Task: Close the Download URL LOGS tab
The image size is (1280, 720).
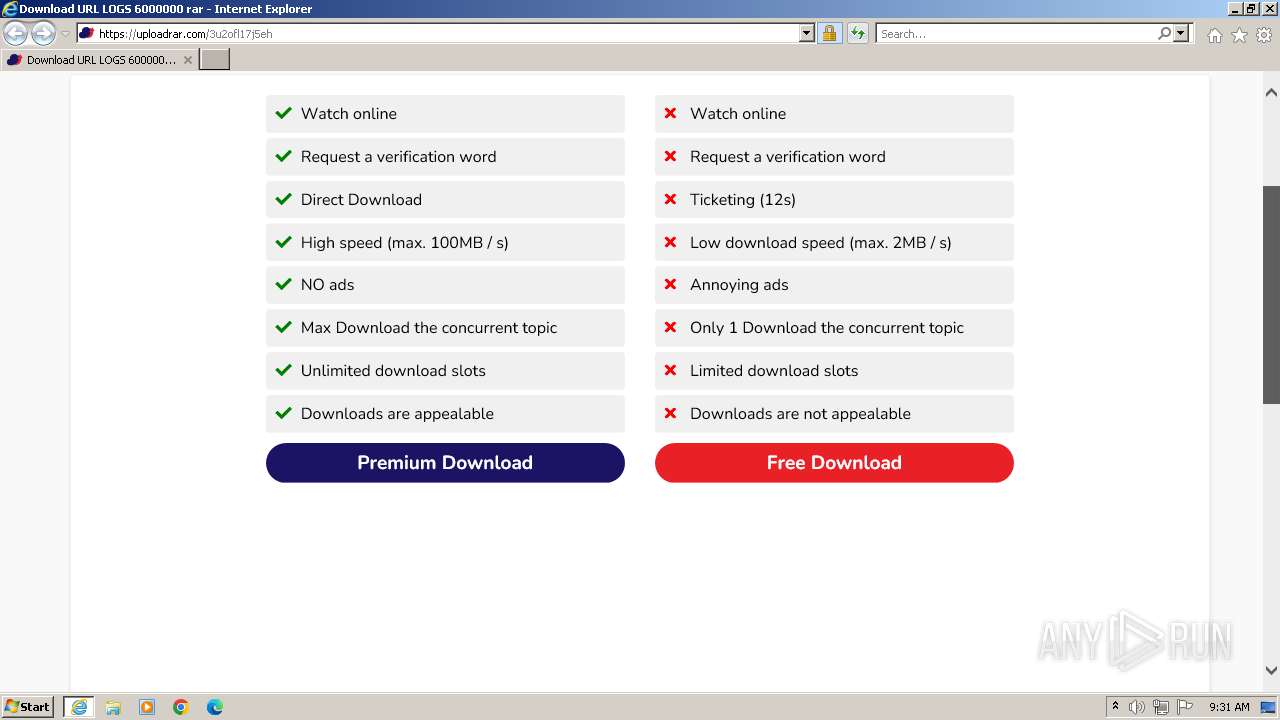Action: coord(187,60)
